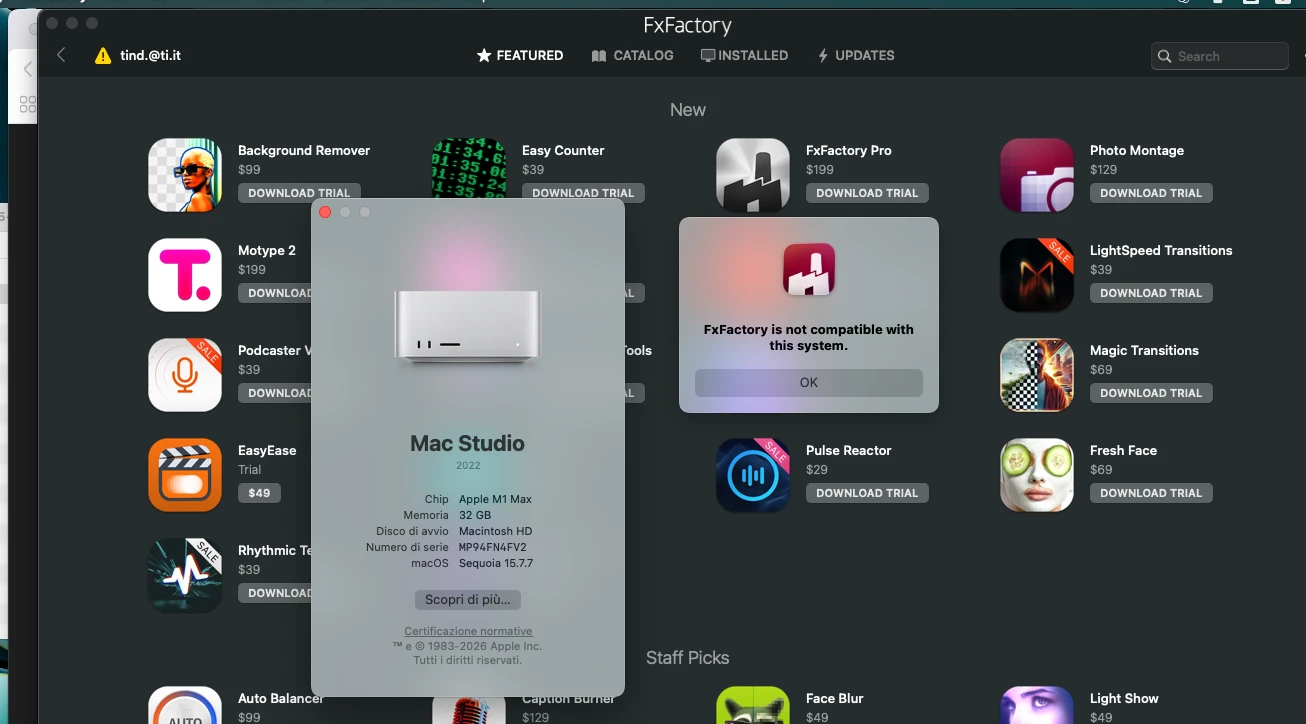Click the tind.@ti.it account label
The width and height of the screenshot is (1306, 724).
coord(150,56)
